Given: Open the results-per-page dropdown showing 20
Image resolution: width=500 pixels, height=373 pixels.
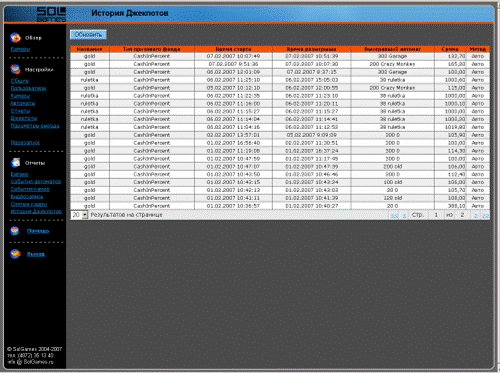Looking at the screenshot, I should [79, 215].
